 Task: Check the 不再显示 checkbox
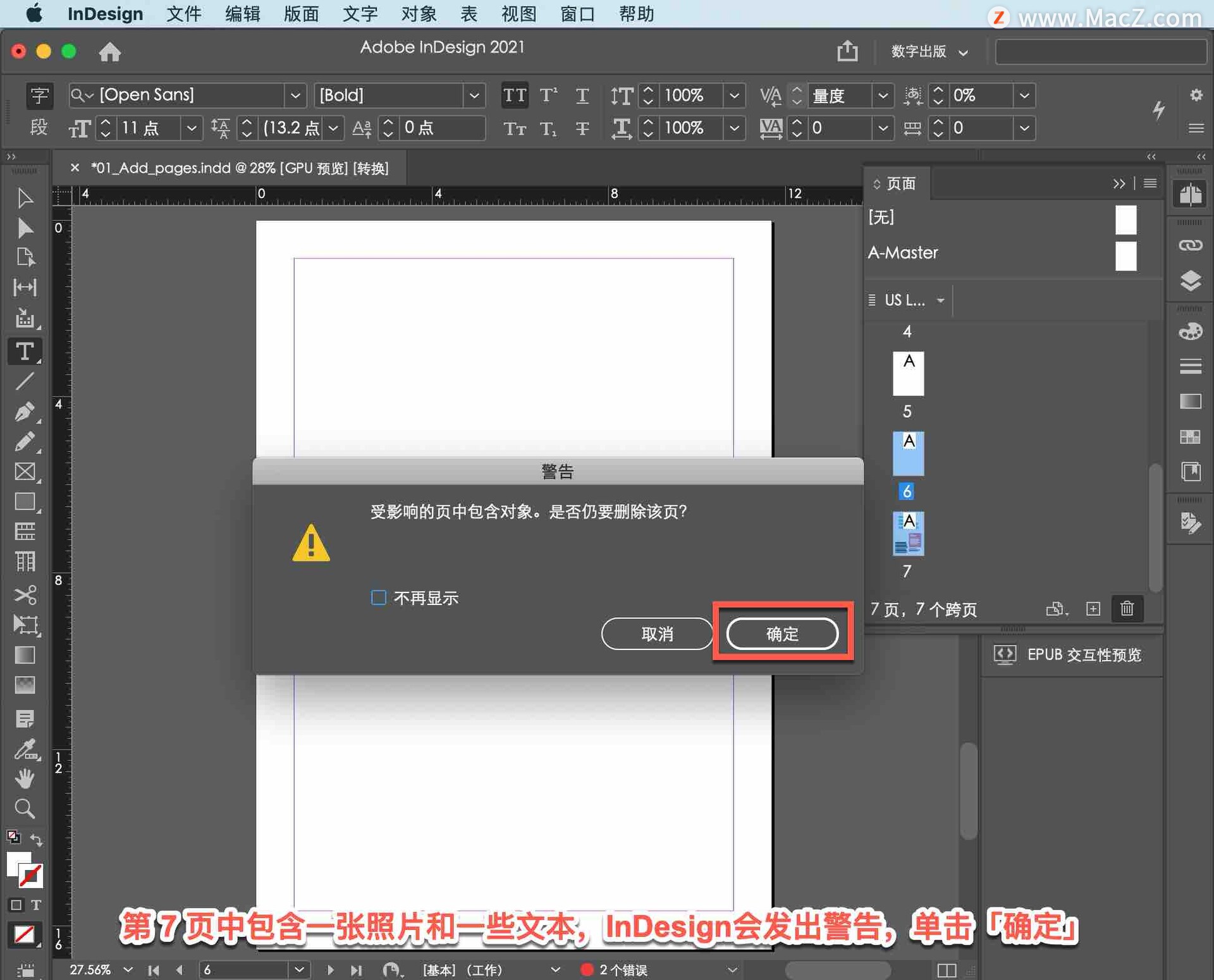coord(378,597)
